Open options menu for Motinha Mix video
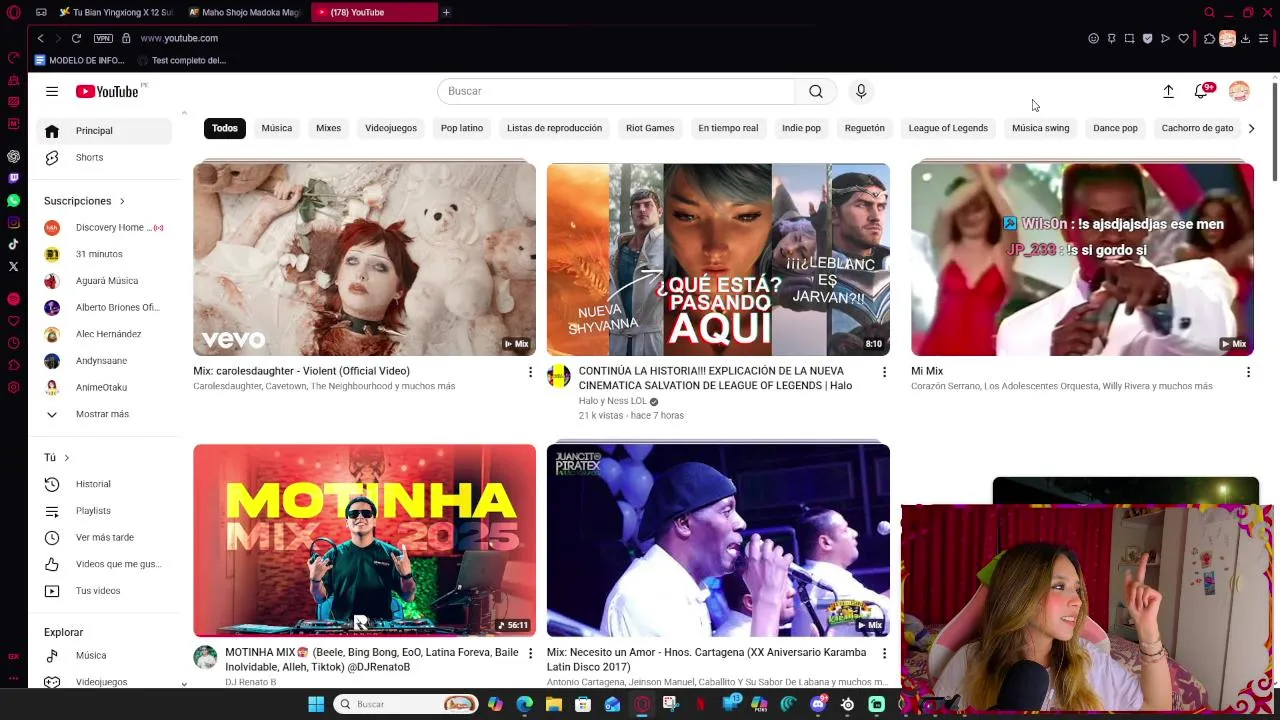Viewport: 1280px width, 720px height. 530,653
